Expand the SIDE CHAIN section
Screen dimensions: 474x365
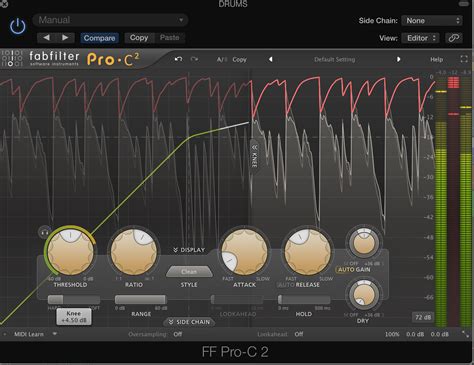[189, 322]
